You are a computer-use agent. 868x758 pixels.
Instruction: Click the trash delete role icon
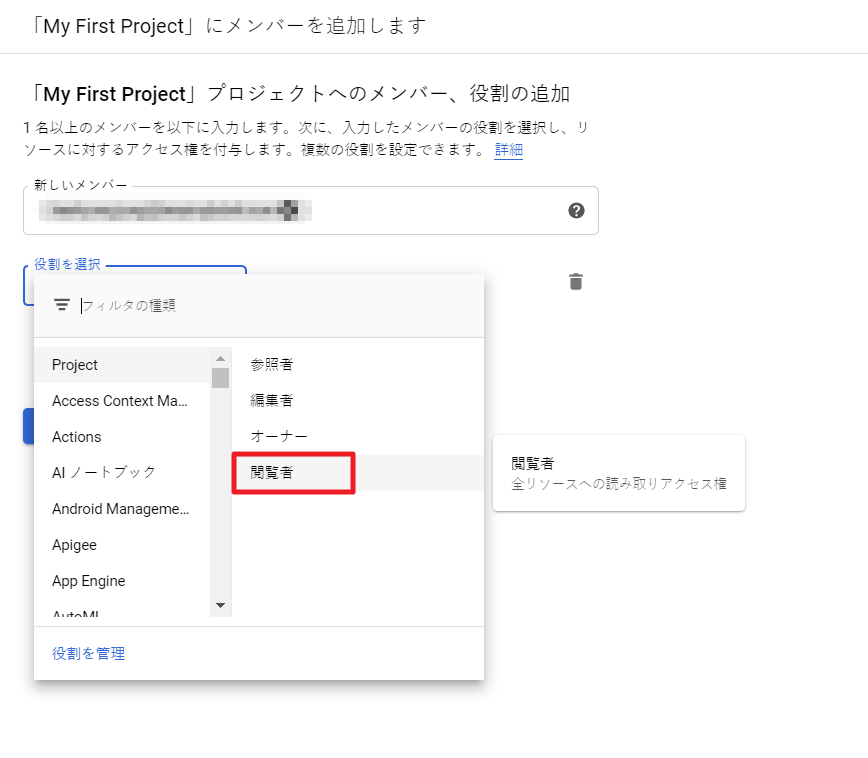tap(575, 281)
